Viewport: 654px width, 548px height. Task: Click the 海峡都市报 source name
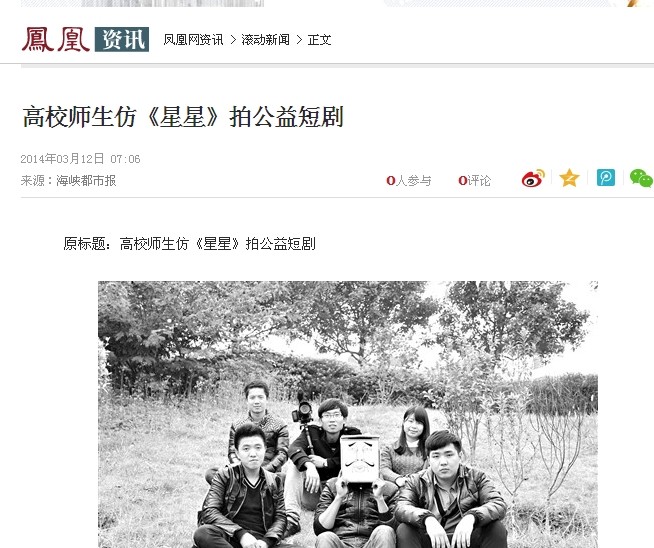tap(86, 181)
